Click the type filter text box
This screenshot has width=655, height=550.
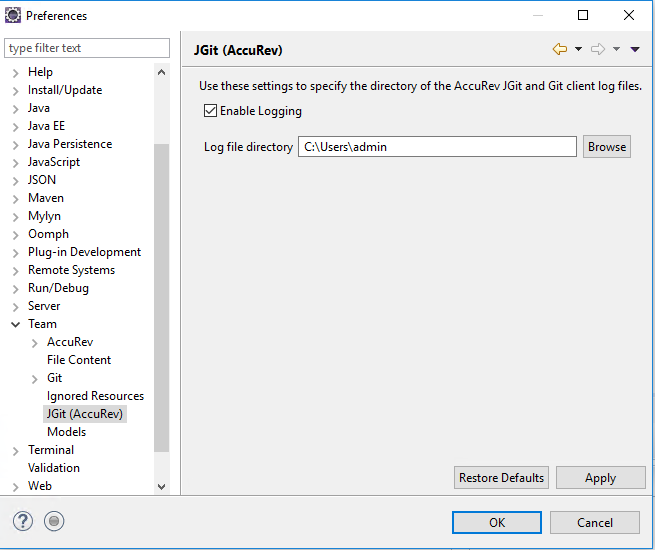click(88, 48)
